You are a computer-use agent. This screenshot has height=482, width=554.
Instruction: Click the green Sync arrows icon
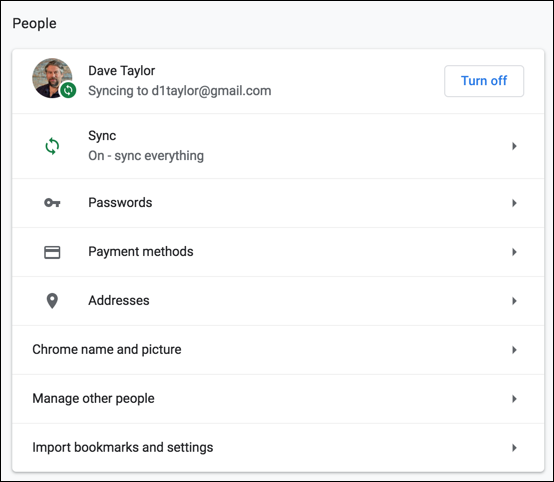52,146
